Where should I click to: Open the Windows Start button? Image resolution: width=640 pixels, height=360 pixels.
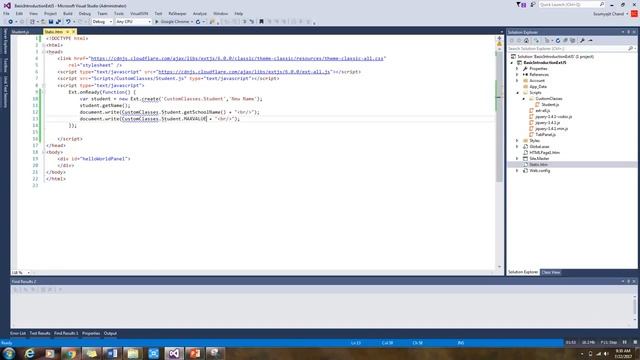9,353
